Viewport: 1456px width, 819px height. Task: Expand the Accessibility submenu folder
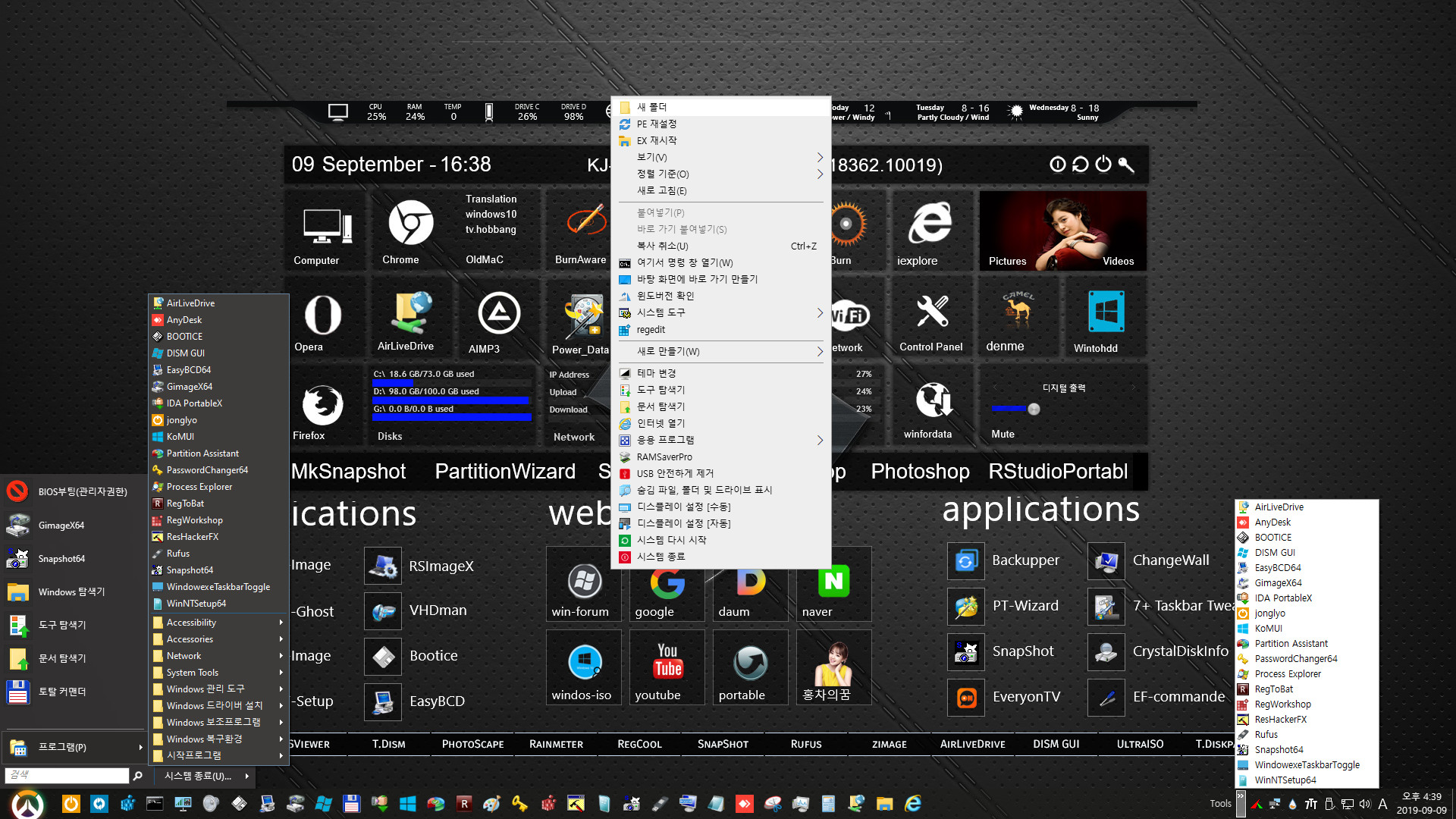(x=218, y=623)
